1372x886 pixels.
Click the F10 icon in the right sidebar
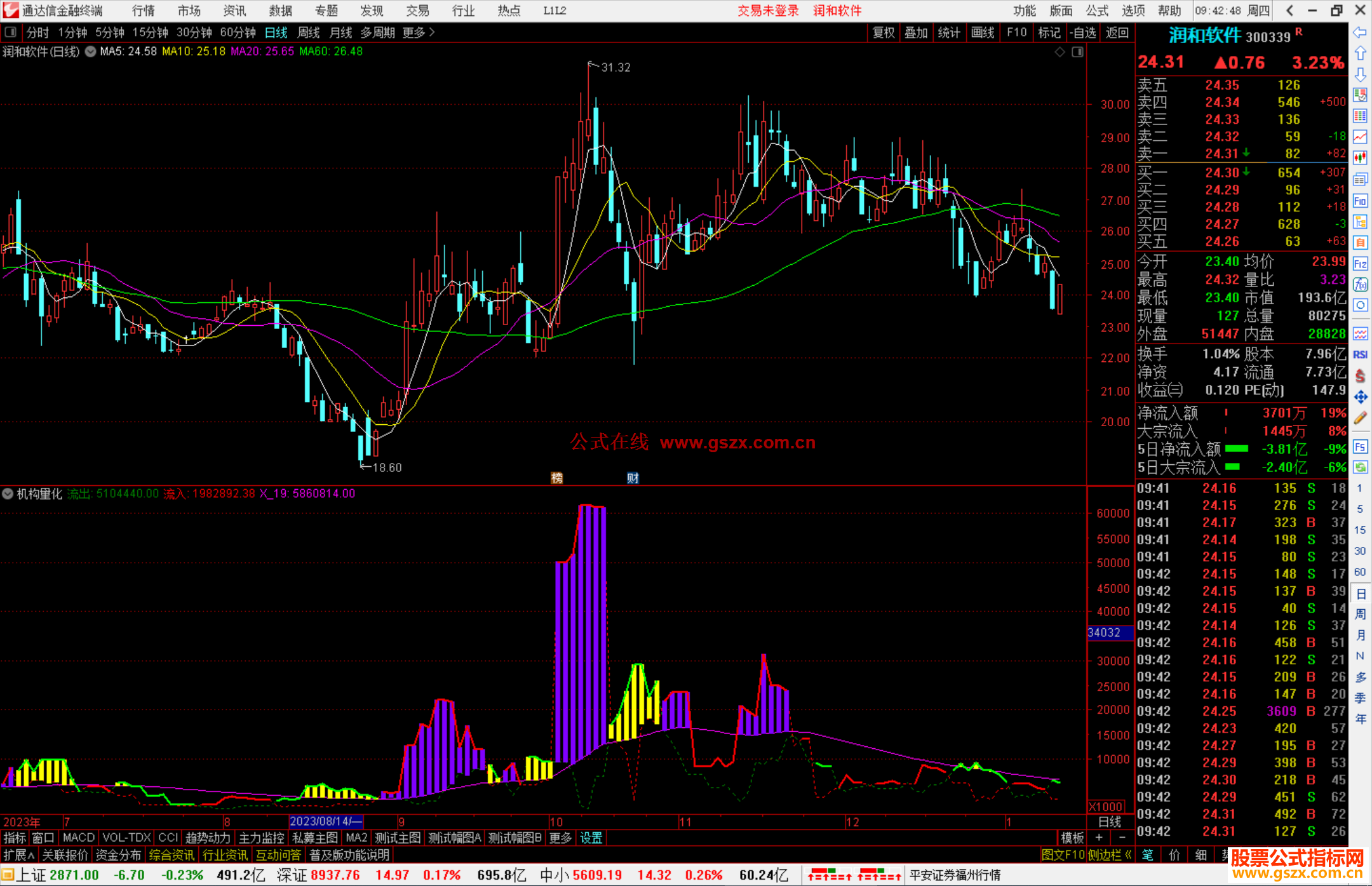(1360, 201)
